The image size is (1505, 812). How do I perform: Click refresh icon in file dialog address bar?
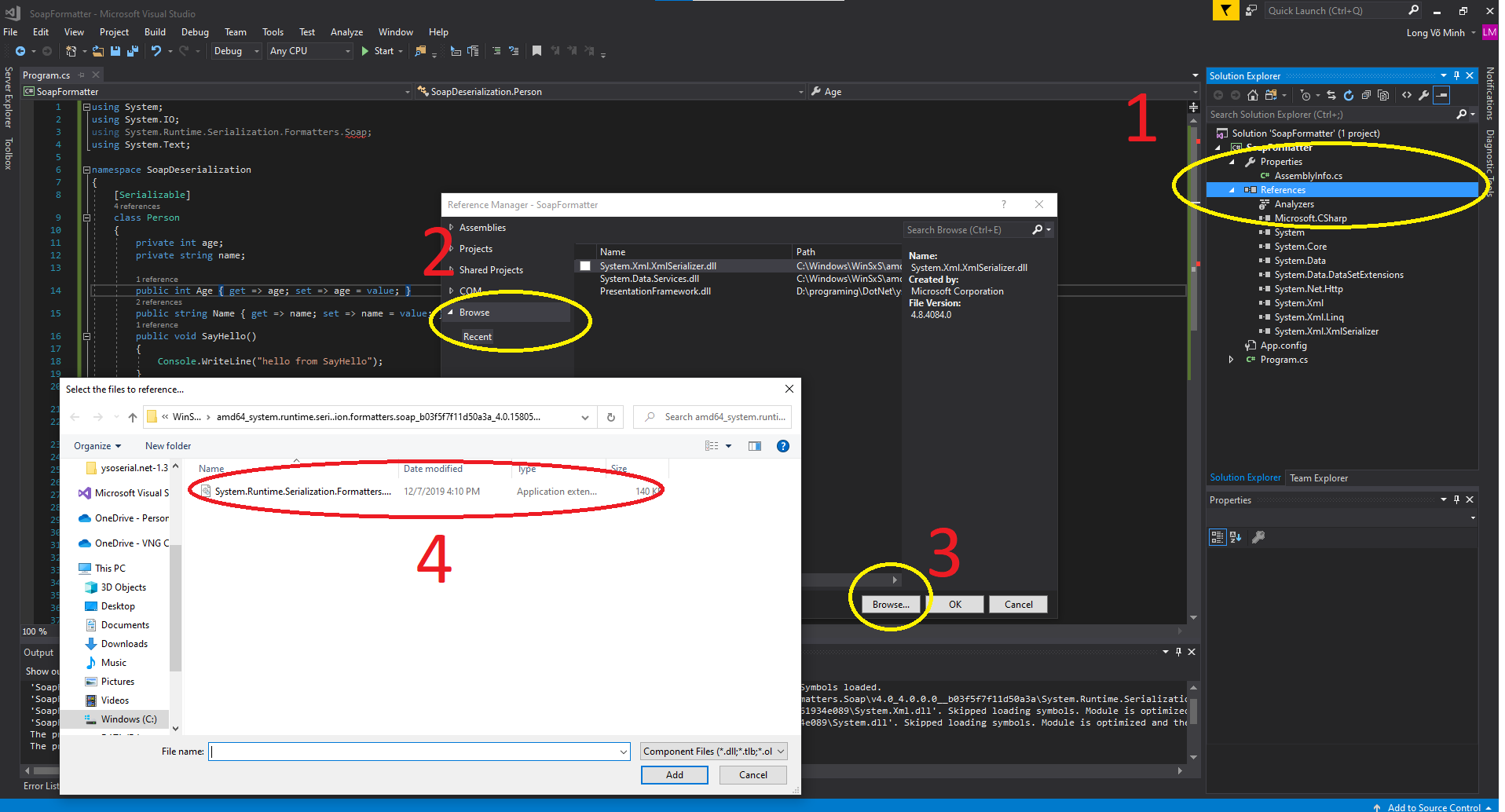(610, 417)
